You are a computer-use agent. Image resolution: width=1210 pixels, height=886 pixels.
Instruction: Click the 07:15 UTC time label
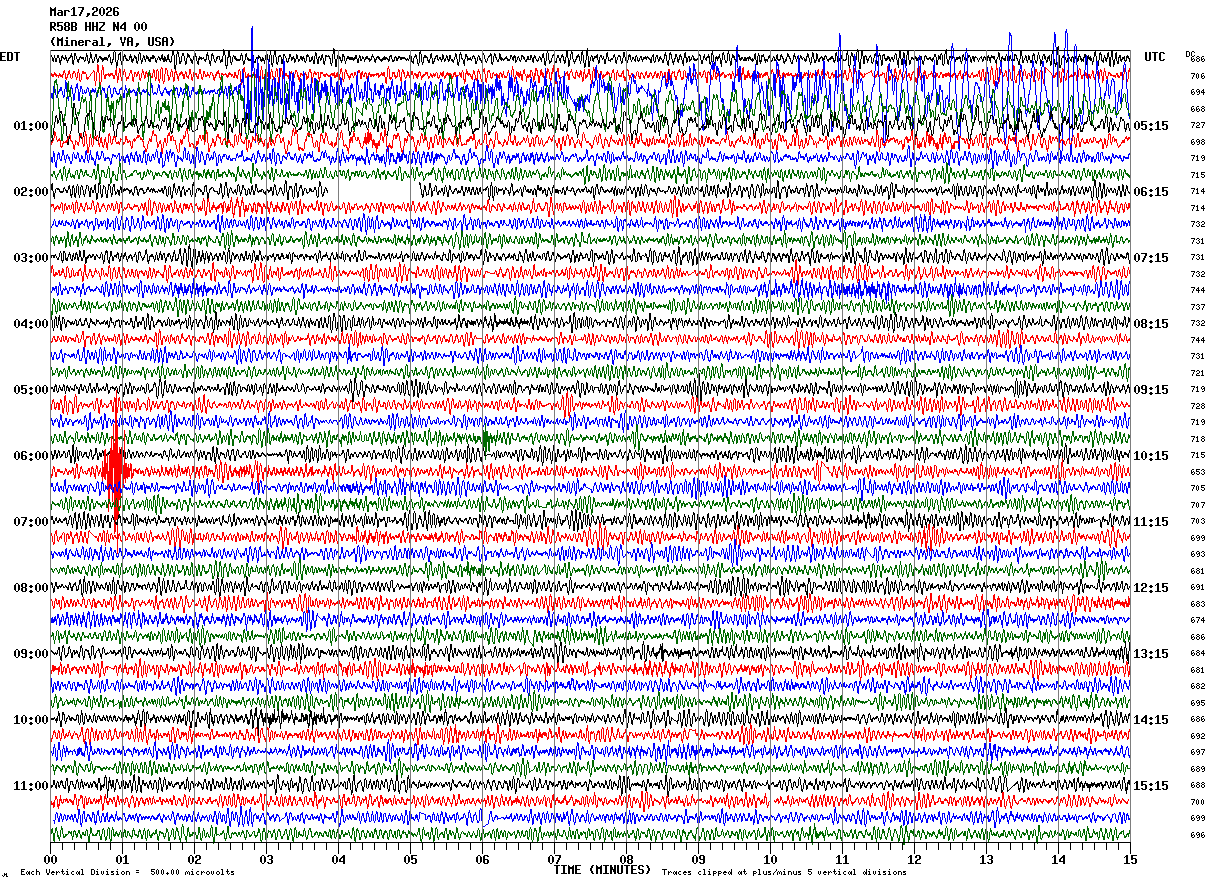[x=1151, y=258]
